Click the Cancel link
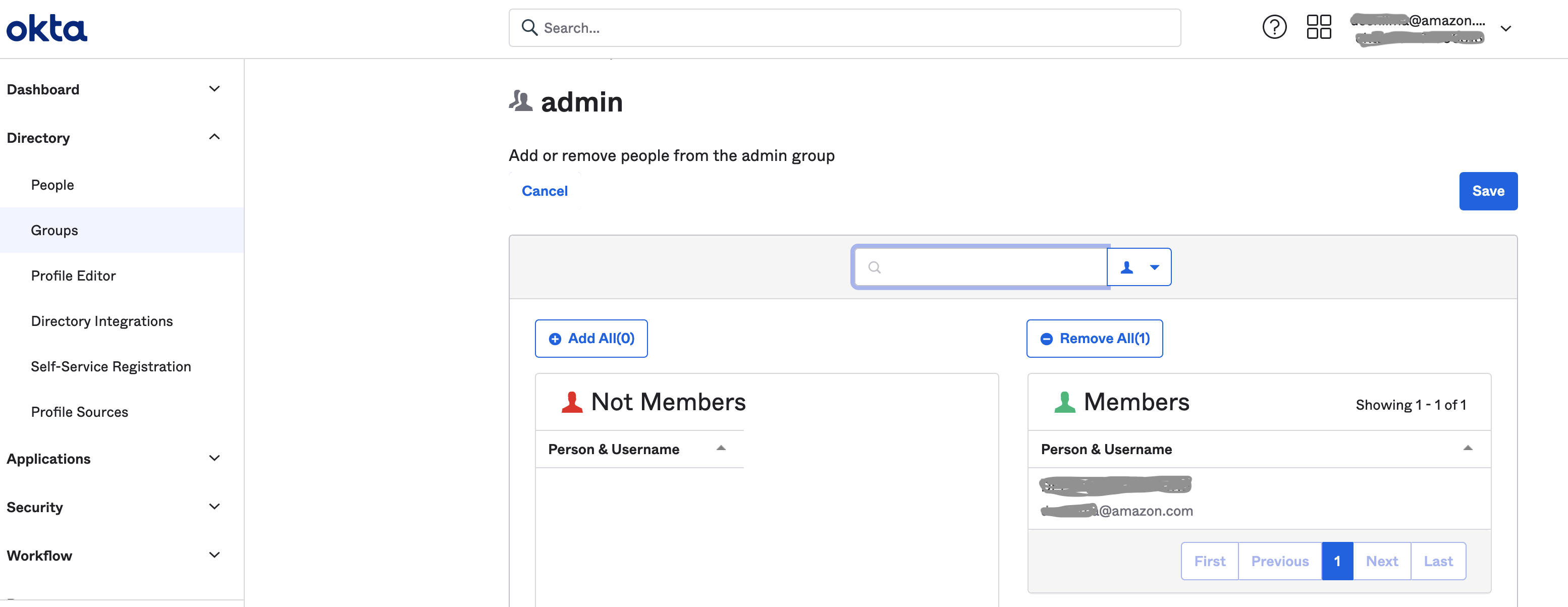Screen dimensions: 1568x607 [x=544, y=191]
